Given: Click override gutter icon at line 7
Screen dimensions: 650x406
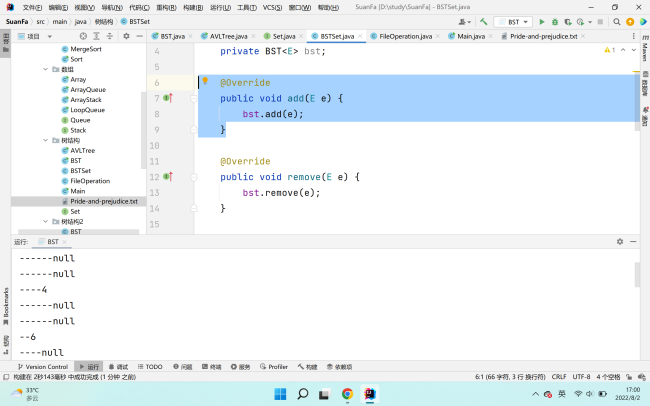Looking at the screenshot, I should point(167,98).
